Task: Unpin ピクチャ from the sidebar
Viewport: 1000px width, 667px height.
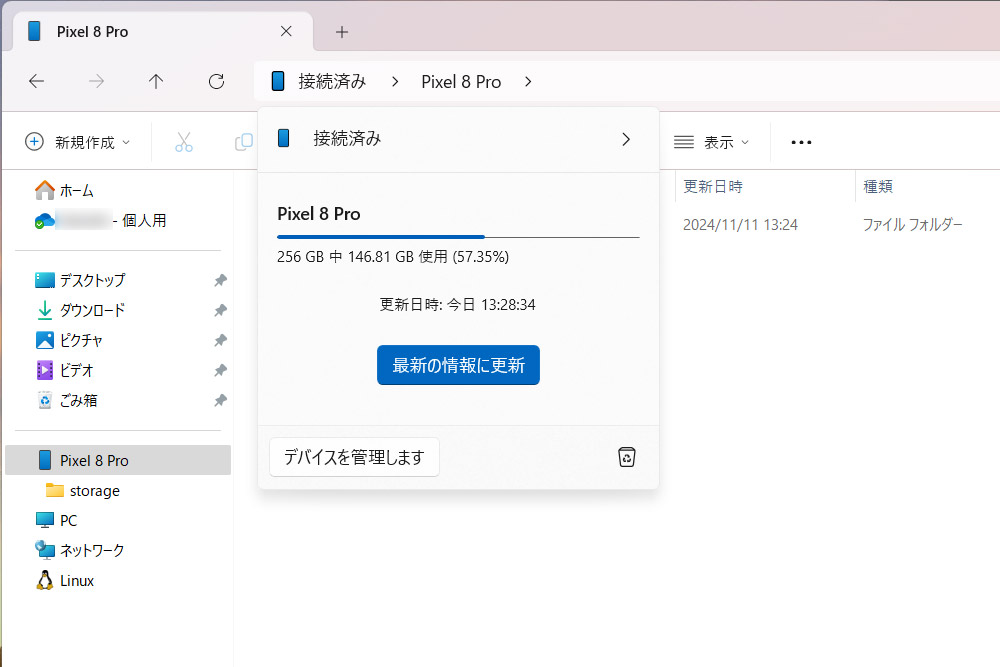Action: pos(220,340)
